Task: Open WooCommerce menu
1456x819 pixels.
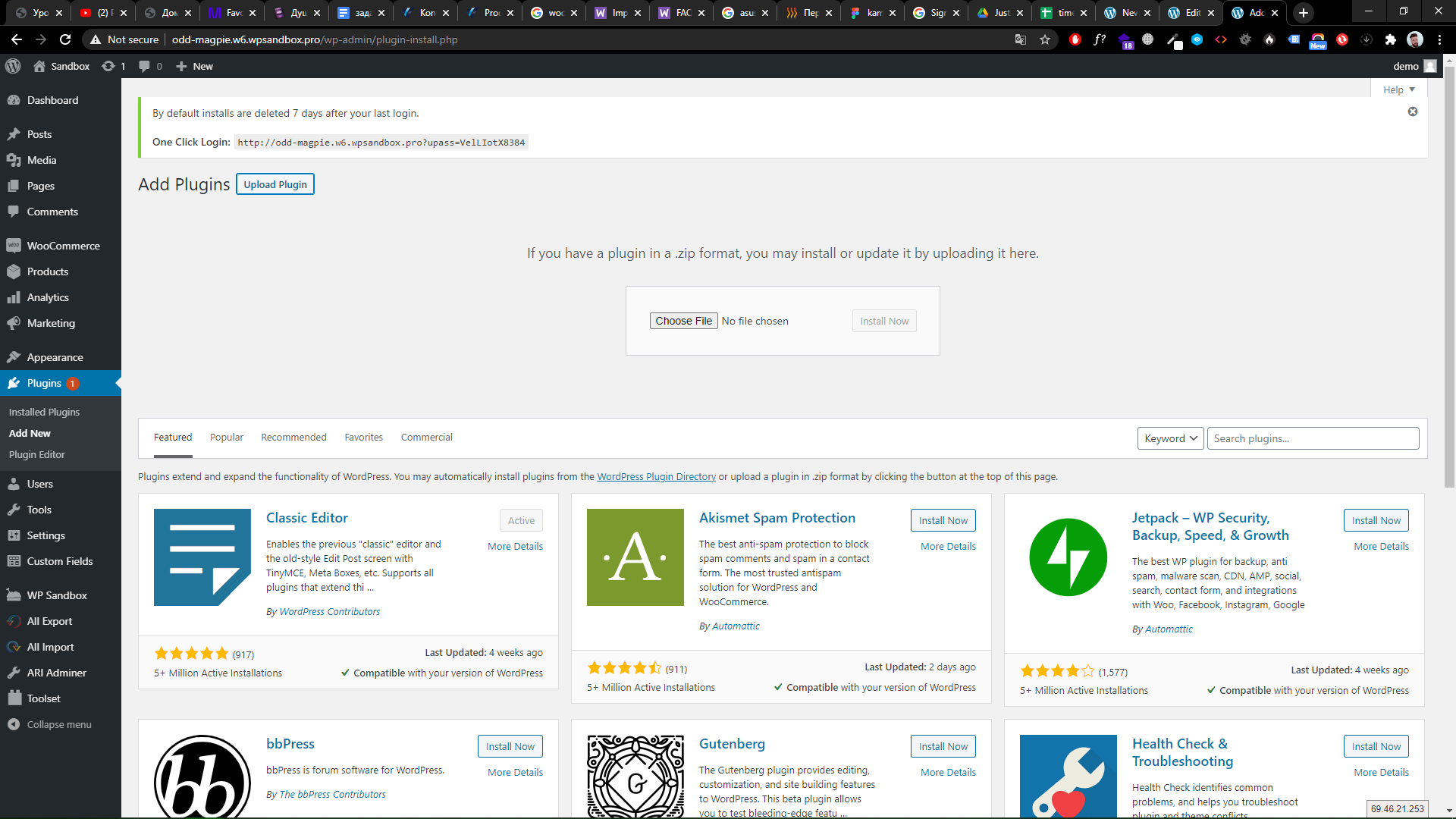Action: click(63, 246)
